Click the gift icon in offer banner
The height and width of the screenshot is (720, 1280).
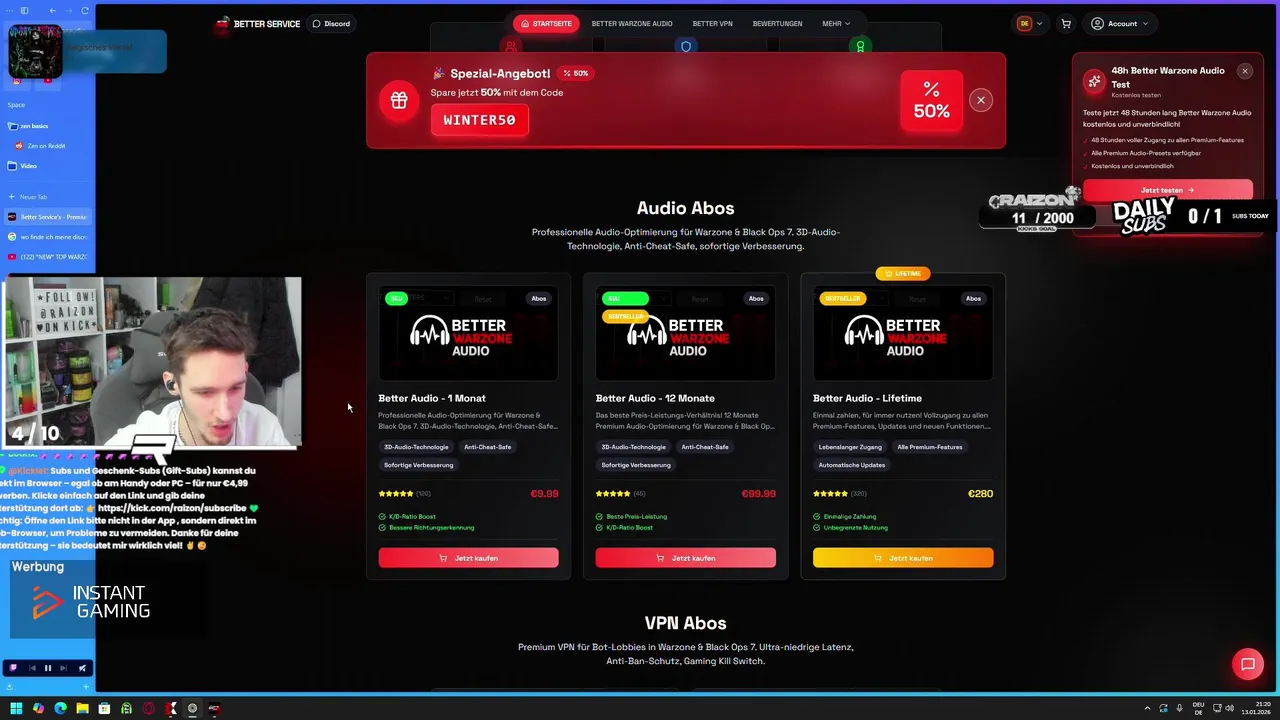[x=399, y=100]
